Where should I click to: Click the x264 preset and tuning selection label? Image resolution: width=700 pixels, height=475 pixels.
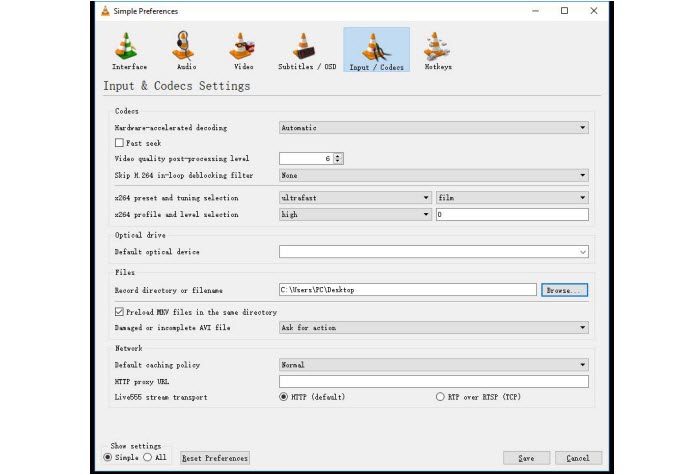pyautogui.click(x=176, y=198)
